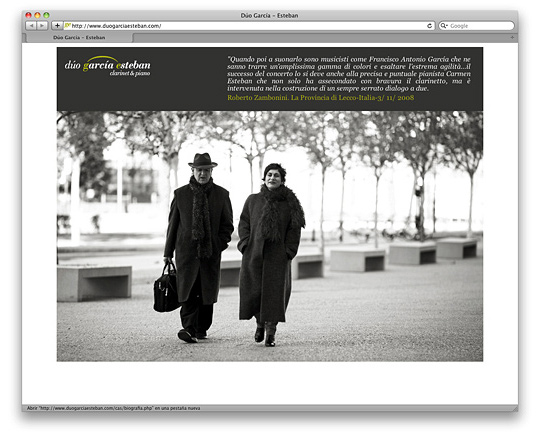Click the clarinet & piano tagline

tap(130, 73)
